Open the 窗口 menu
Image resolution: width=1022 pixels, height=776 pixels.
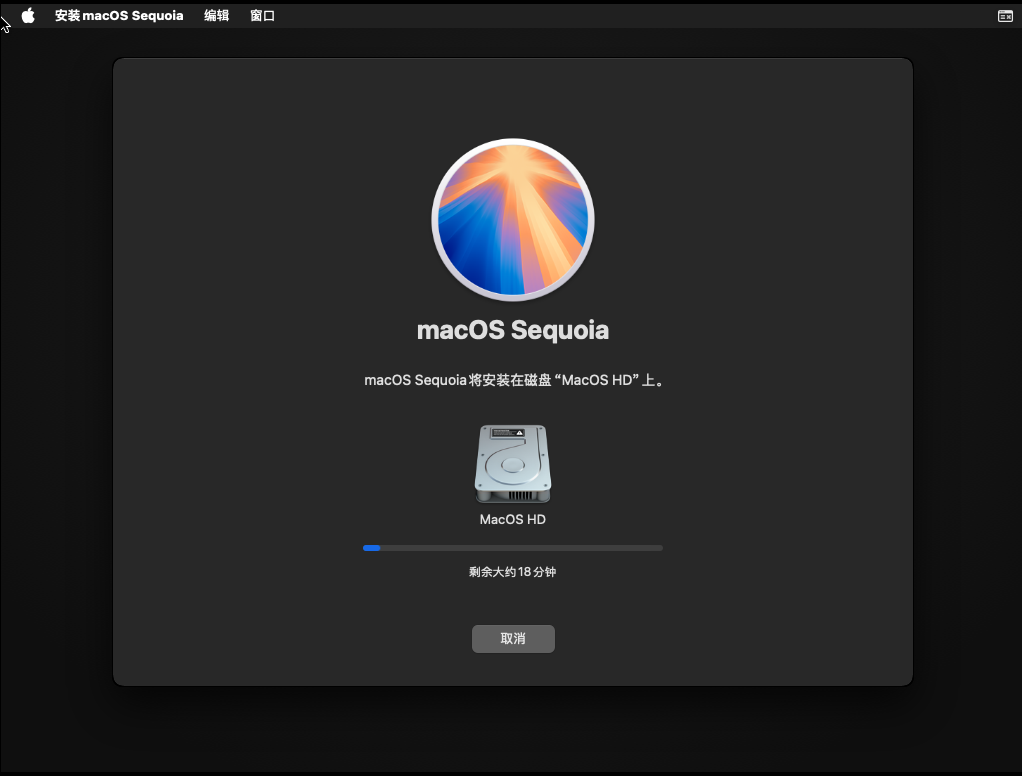tap(263, 16)
